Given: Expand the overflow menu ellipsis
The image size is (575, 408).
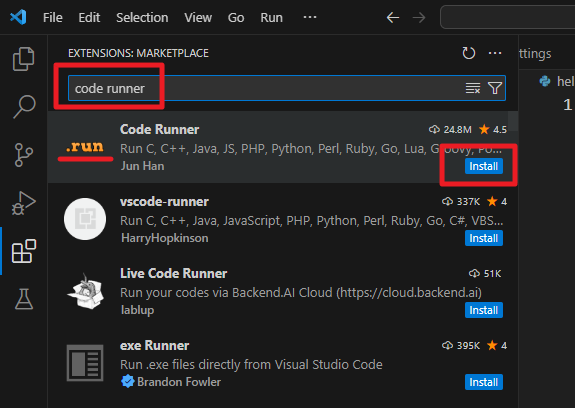Looking at the screenshot, I should (310, 17).
